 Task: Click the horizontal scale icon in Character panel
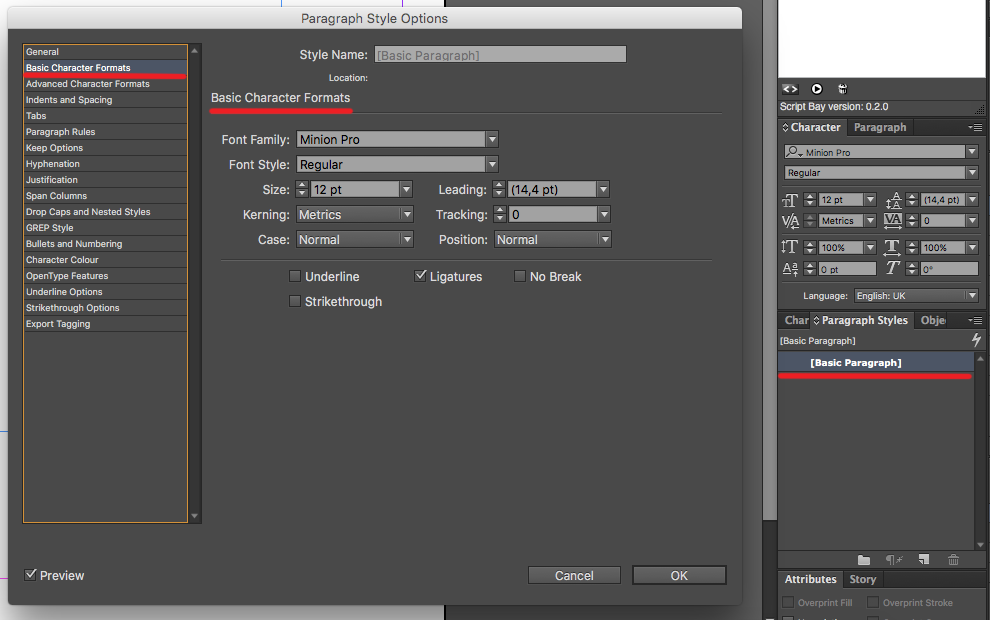pyautogui.click(x=892, y=247)
